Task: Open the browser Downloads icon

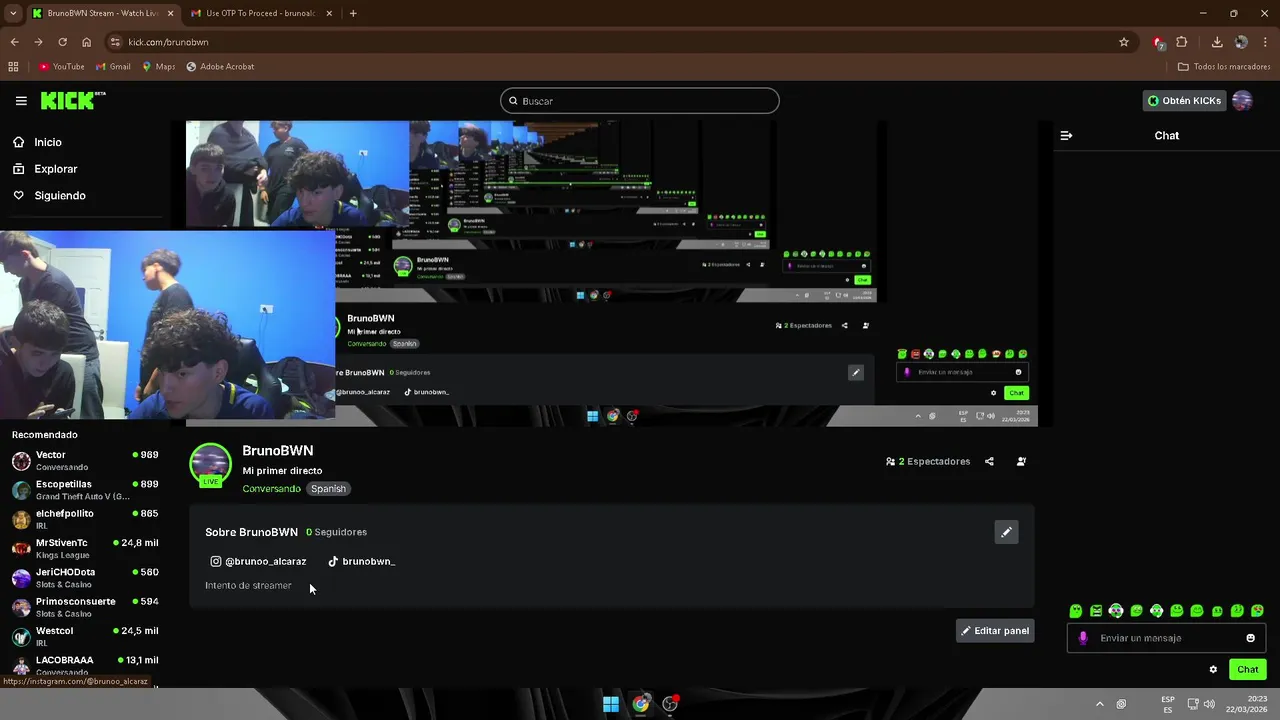Action: tap(1217, 42)
